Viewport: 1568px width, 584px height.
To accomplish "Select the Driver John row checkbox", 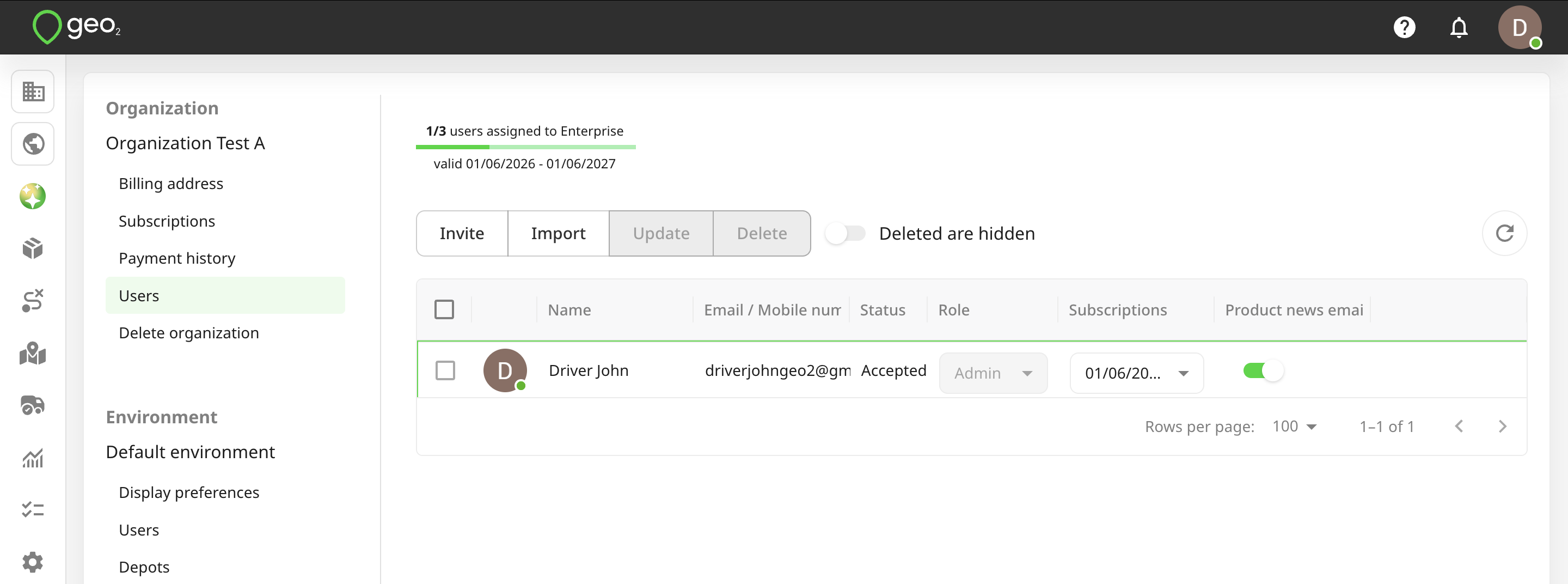I will tap(445, 370).
